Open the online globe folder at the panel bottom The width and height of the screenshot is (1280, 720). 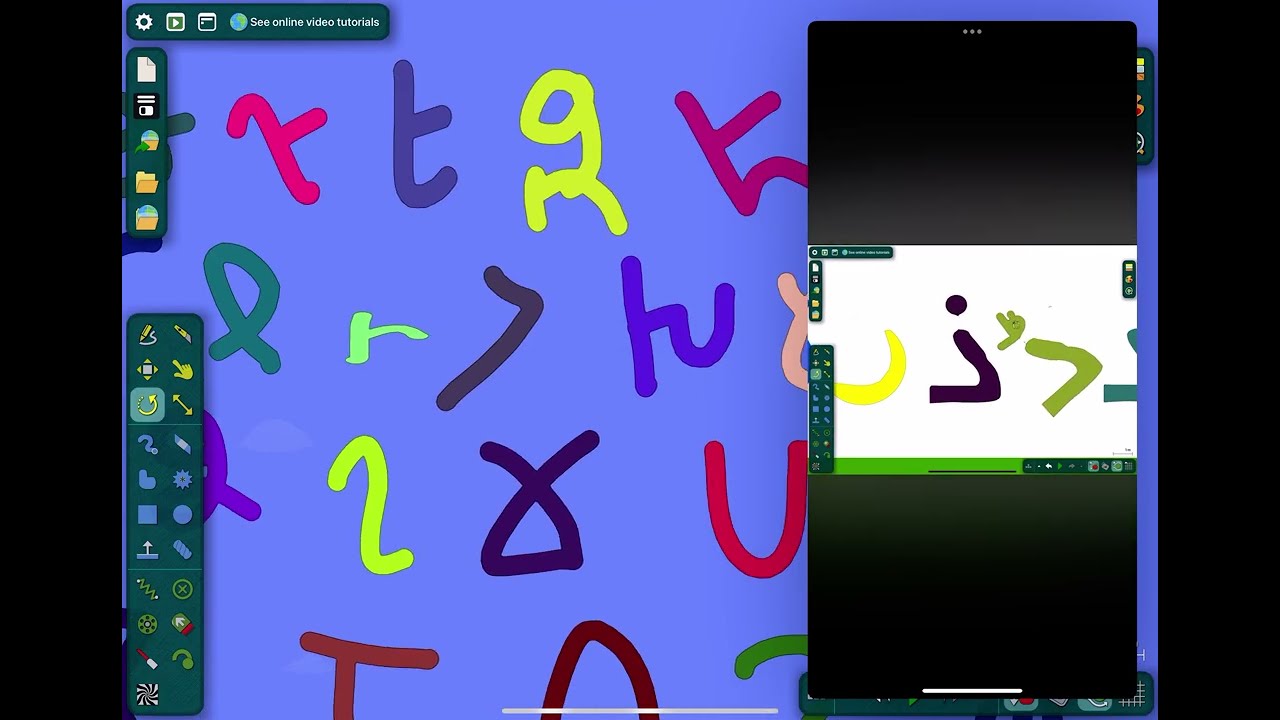click(147, 217)
